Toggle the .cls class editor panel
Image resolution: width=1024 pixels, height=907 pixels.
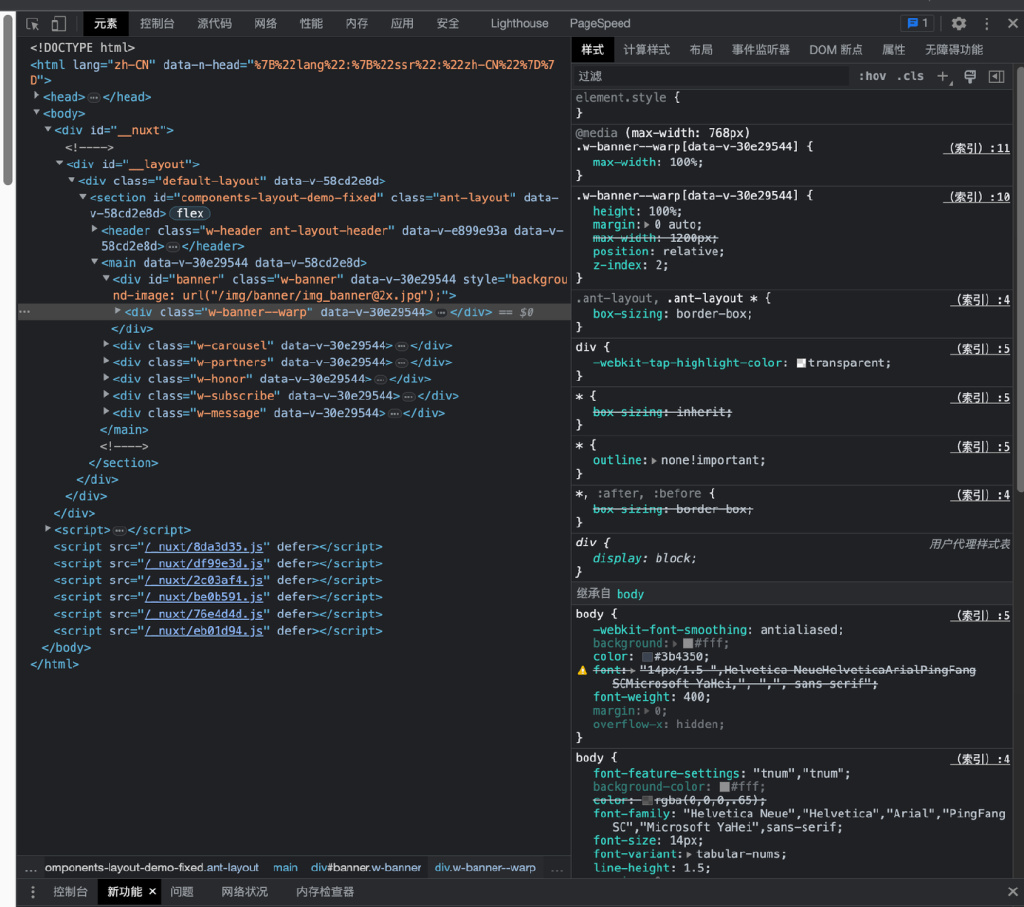[x=910, y=76]
